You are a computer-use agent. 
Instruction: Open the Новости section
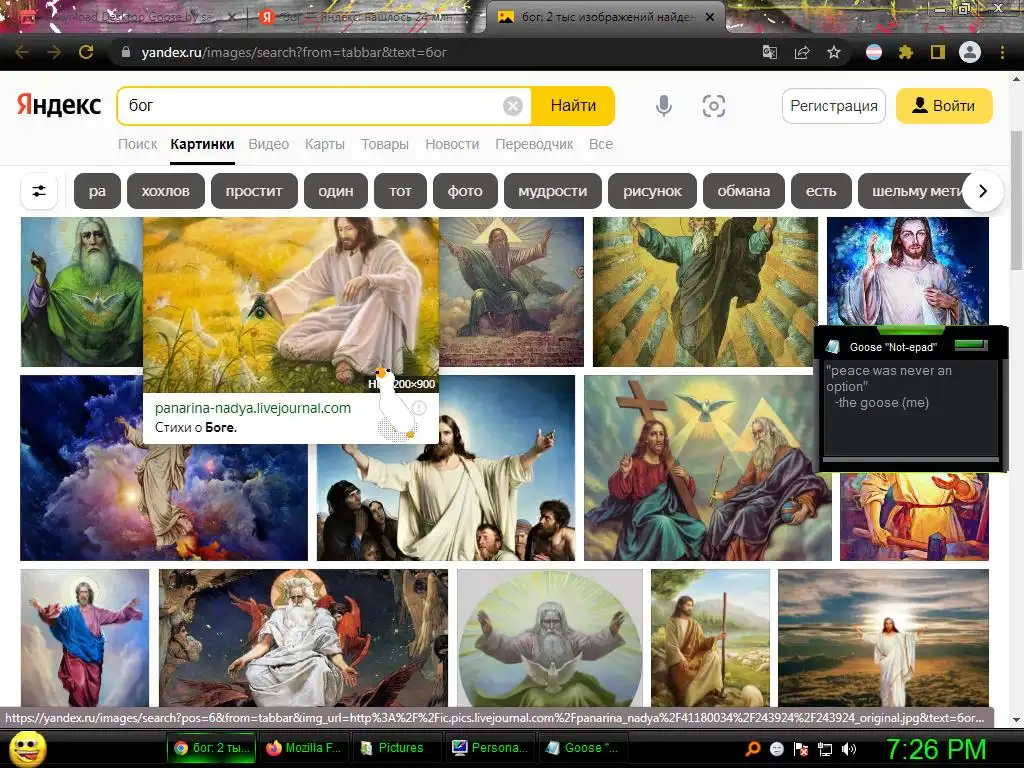click(x=452, y=144)
